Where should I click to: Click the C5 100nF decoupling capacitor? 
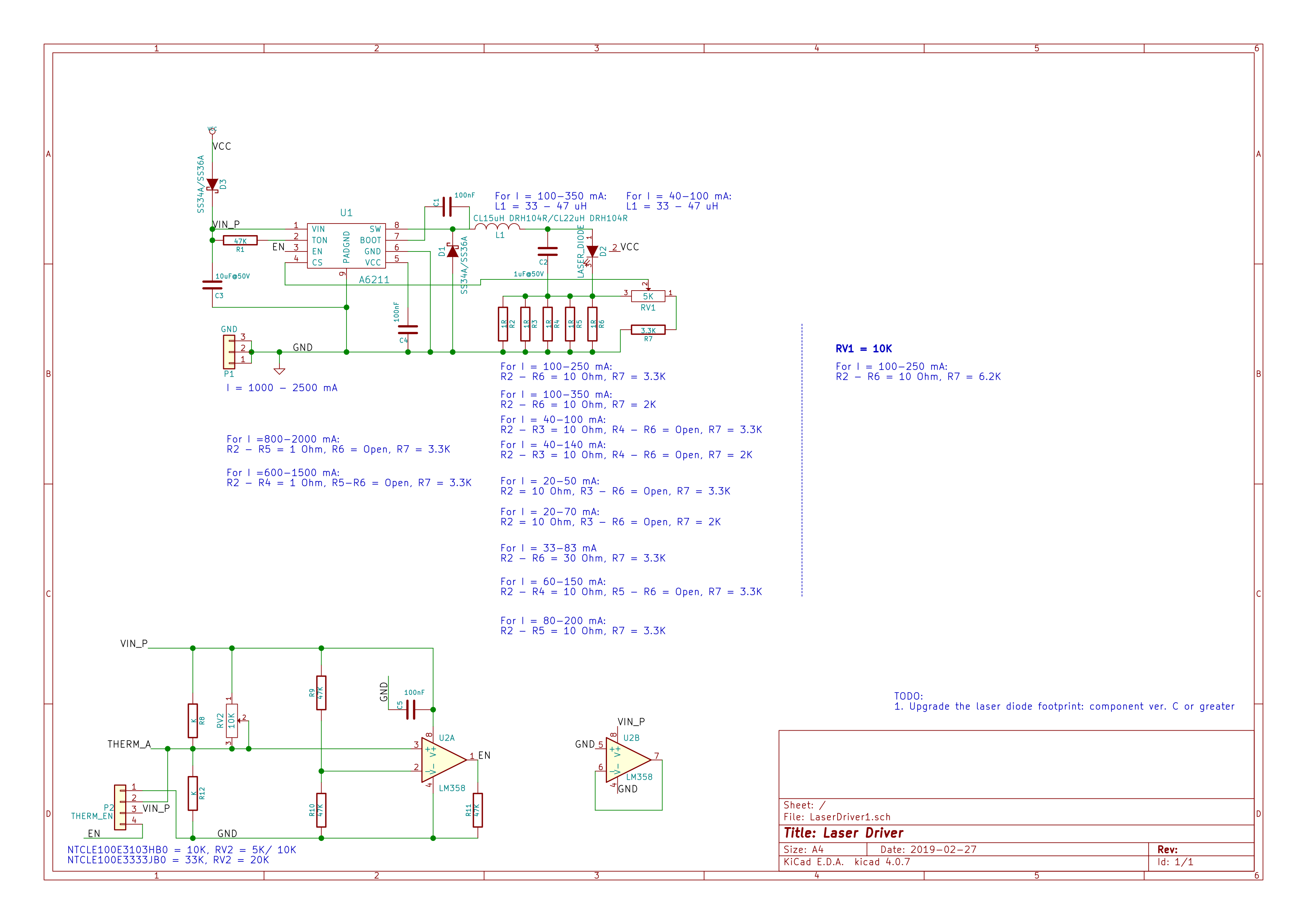pos(411,709)
